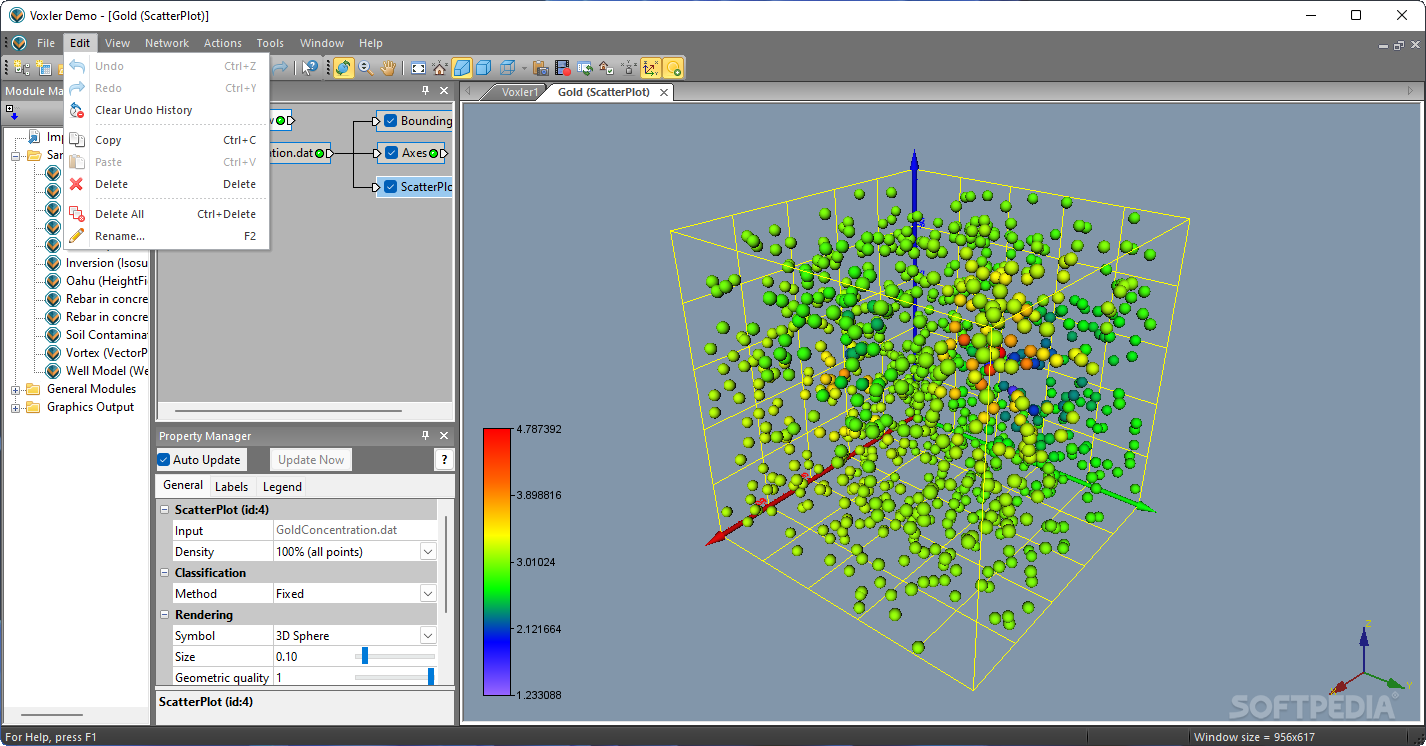Click the Size slider handle
This screenshot has height=746, width=1426.
click(365, 656)
